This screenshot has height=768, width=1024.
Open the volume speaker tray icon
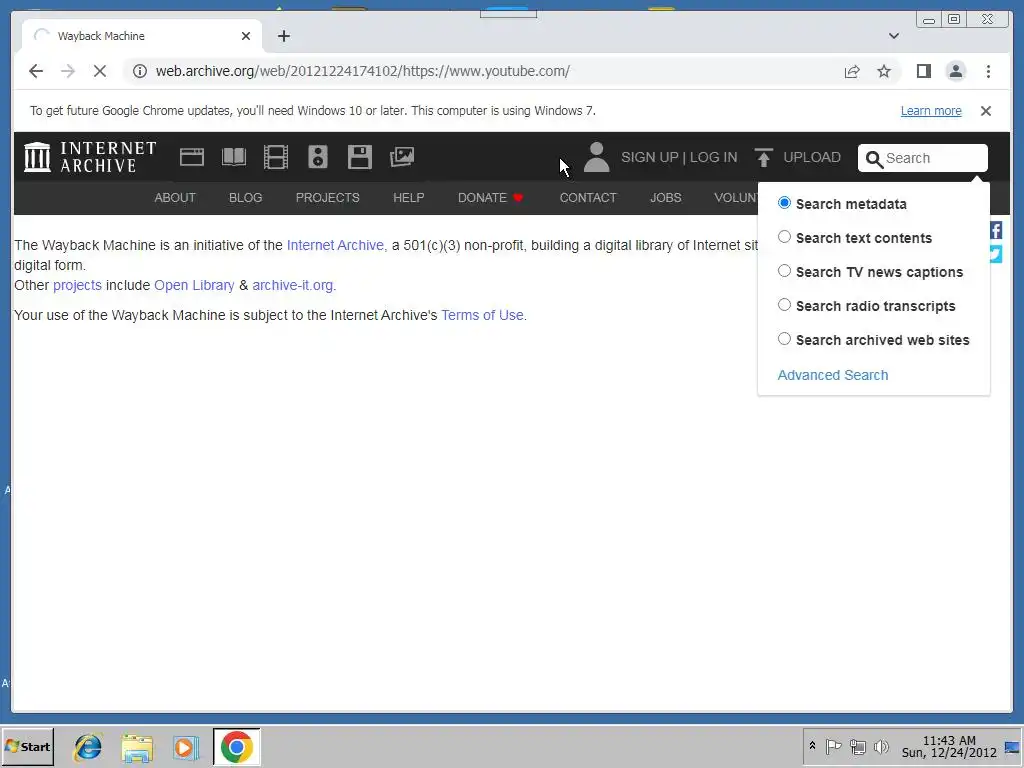pos(881,746)
